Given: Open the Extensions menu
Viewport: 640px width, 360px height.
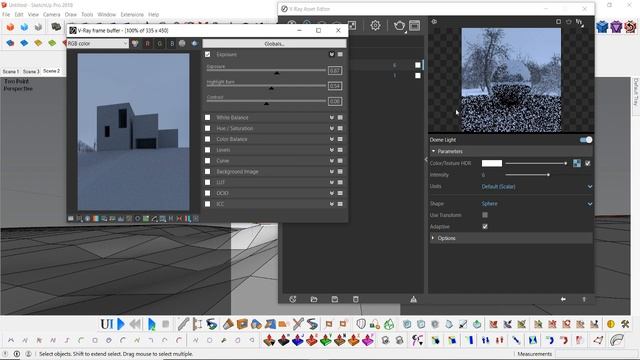Looking at the screenshot, I should 132,14.
